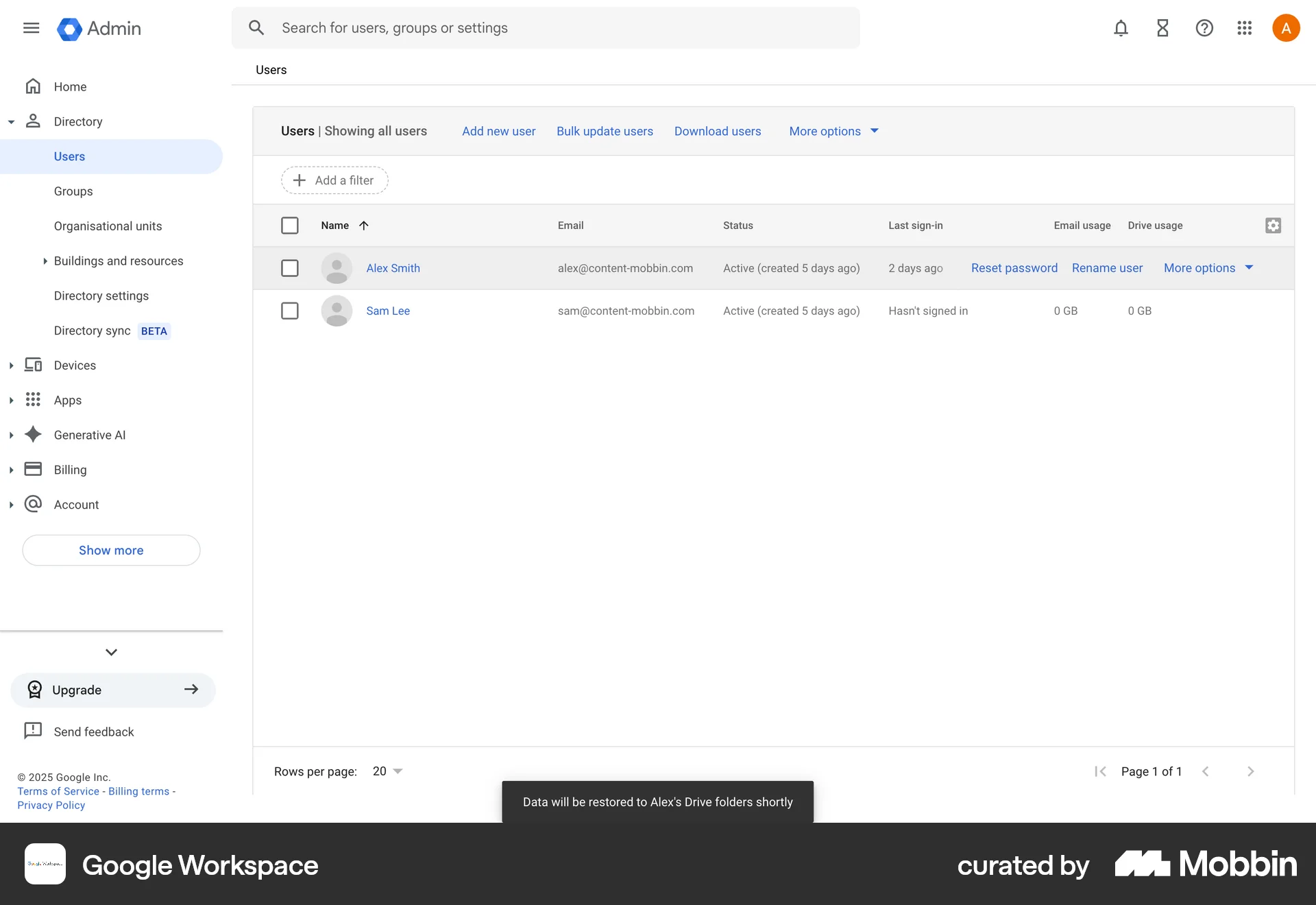Image resolution: width=1316 pixels, height=905 pixels.
Task: Click the notifications bell icon
Action: (x=1121, y=28)
